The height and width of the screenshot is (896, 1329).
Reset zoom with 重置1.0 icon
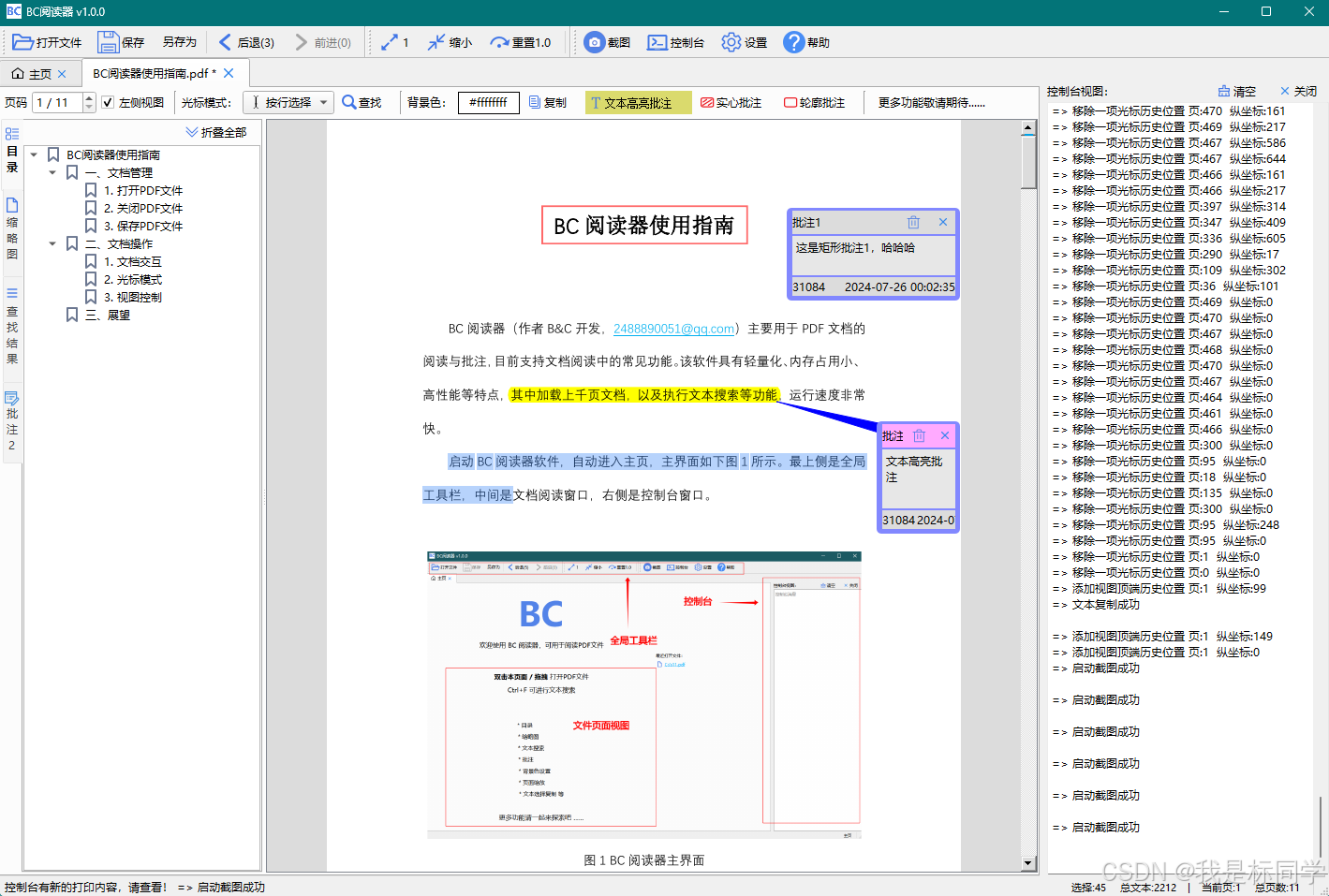point(522,41)
